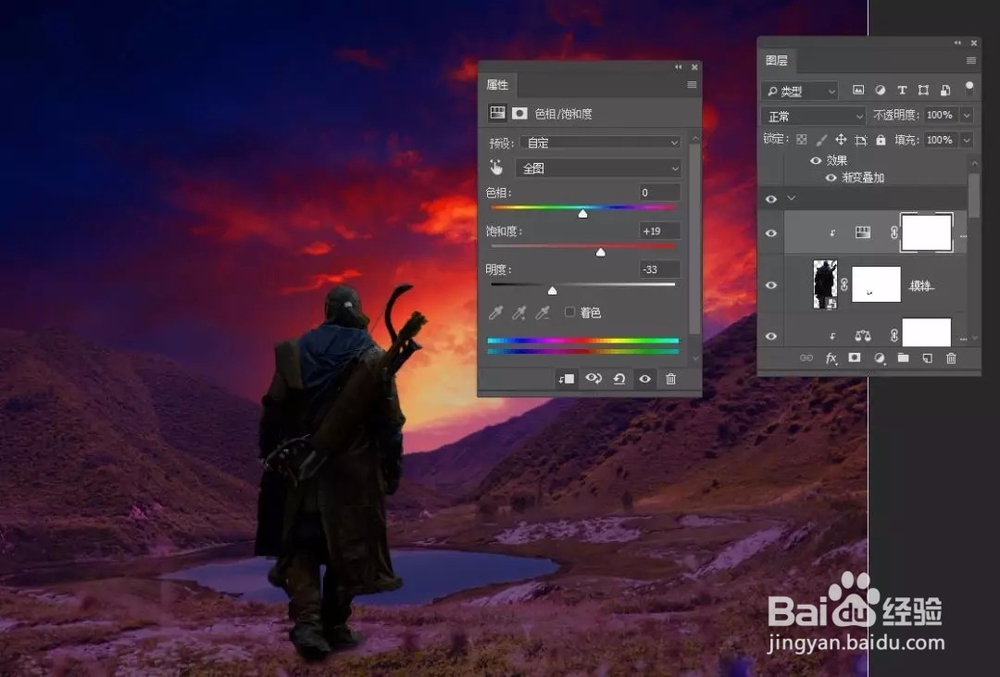Select the on-image targeted adjustment hand tool

tap(496, 168)
